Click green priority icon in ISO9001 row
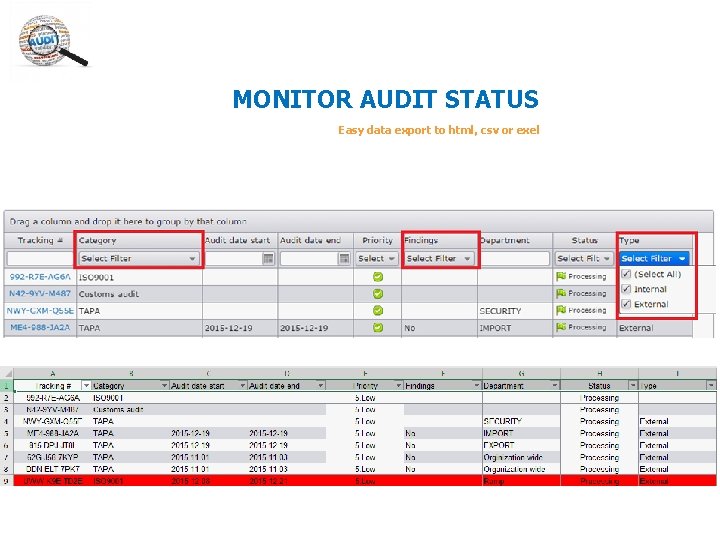The image size is (720, 540). click(378, 277)
